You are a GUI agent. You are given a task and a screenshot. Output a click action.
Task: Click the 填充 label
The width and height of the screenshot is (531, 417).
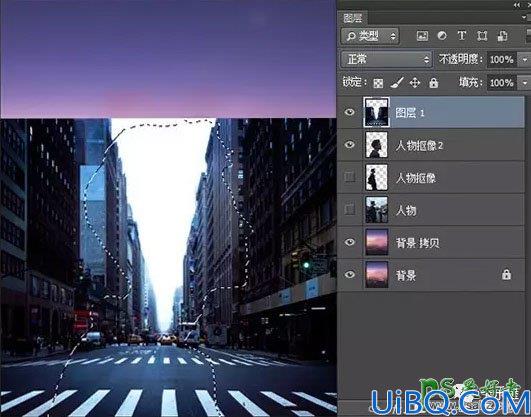(471, 82)
